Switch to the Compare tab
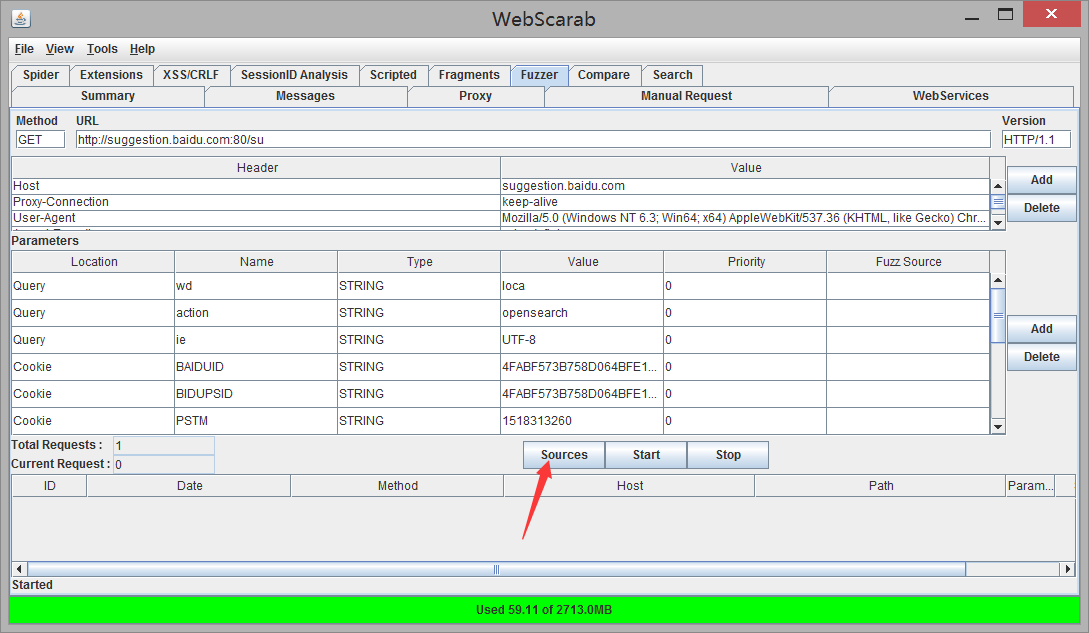Image resolution: width=1089 pixels, height=633 pixels. click(604, 75)
